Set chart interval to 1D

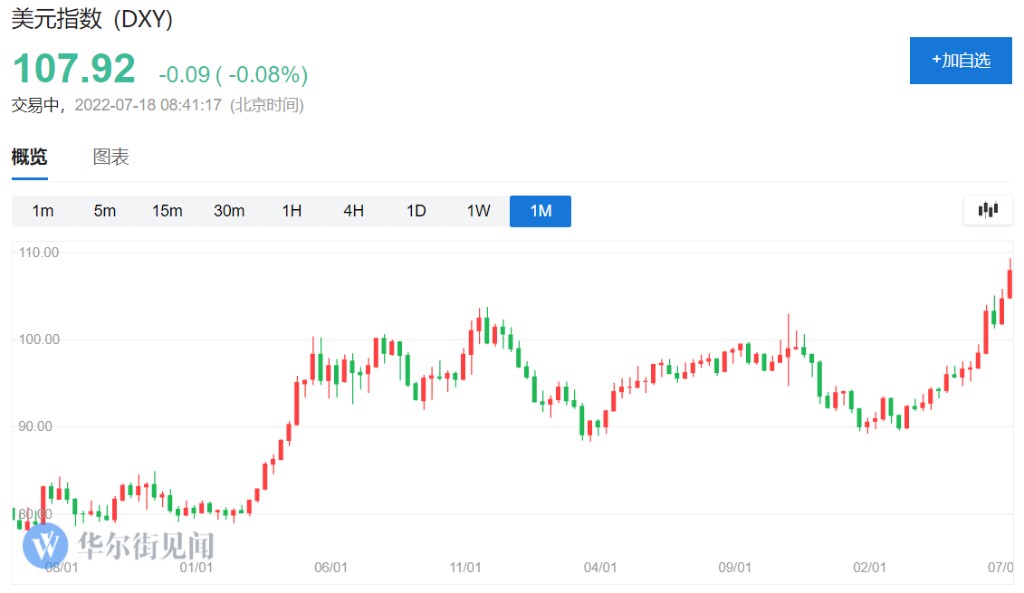[416, 211]
